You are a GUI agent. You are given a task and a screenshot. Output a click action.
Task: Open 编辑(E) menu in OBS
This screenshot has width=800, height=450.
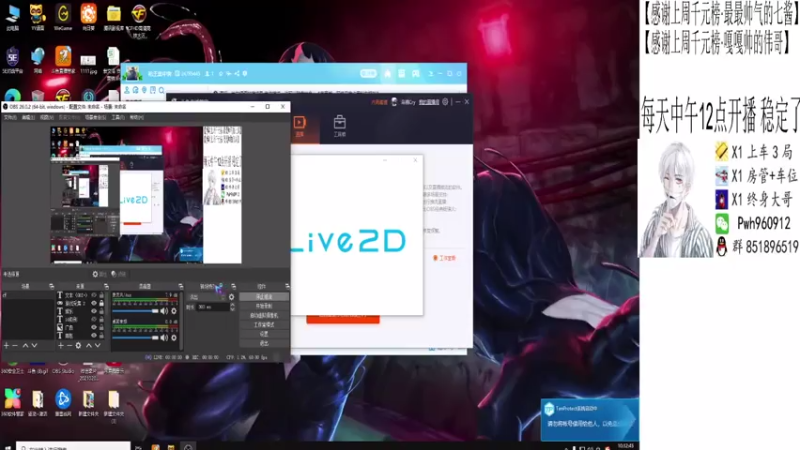[28, 117]
